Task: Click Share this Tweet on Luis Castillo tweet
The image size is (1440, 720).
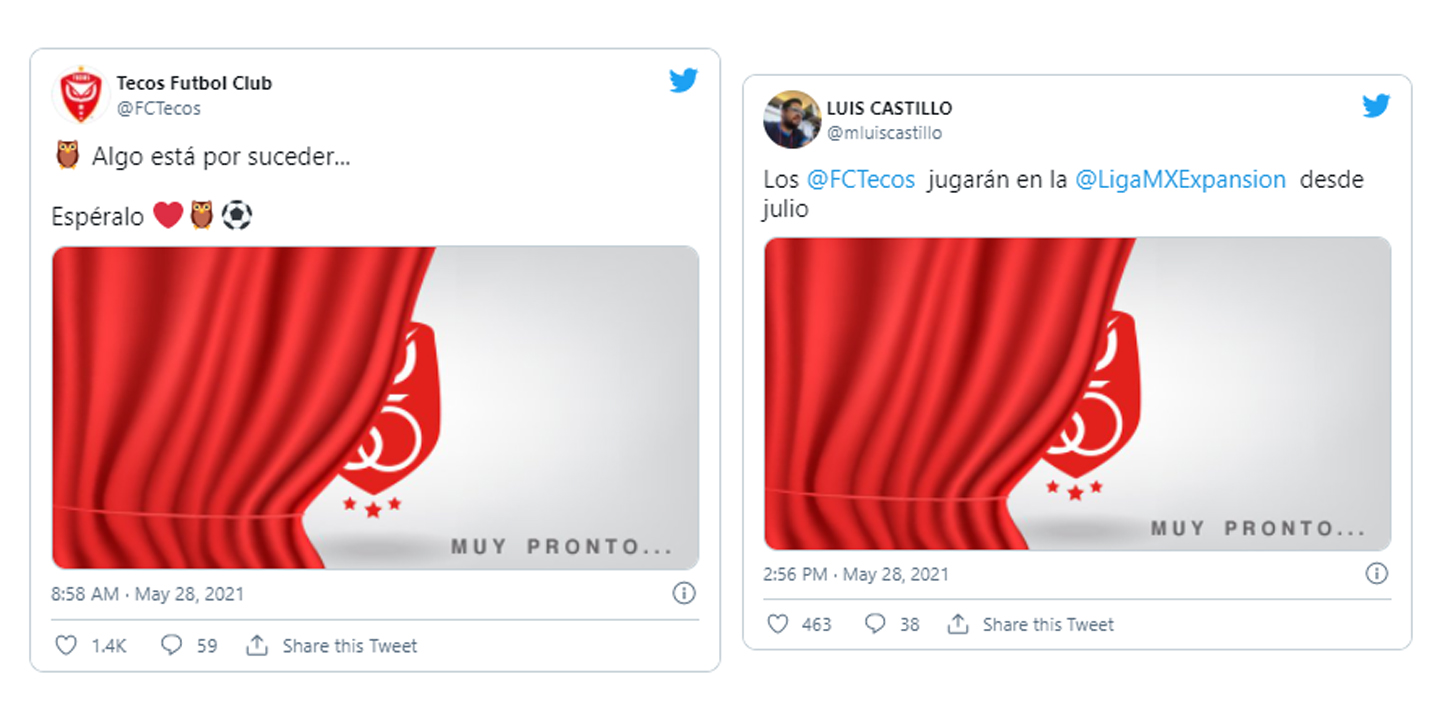Action: click(1048, 624)
